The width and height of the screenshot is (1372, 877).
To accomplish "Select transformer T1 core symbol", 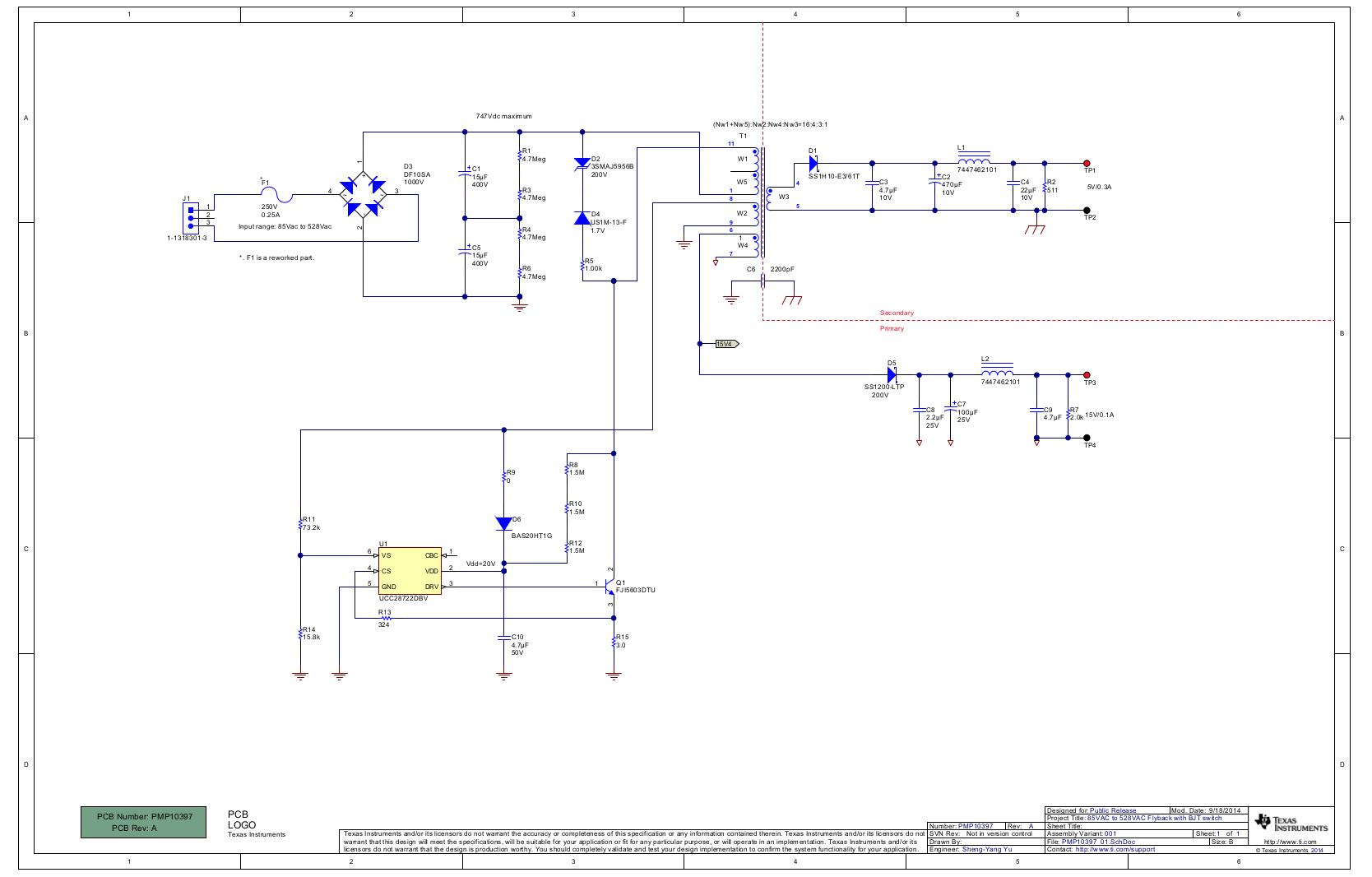I will [x=762, y=202].
